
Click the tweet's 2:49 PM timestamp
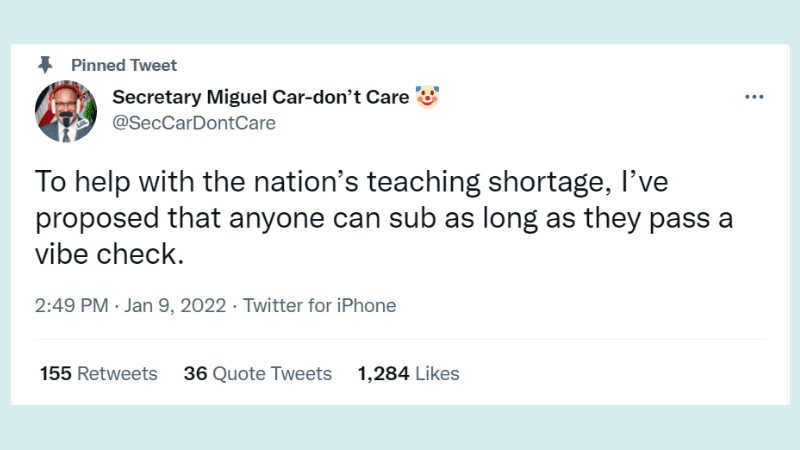[72, 306]
